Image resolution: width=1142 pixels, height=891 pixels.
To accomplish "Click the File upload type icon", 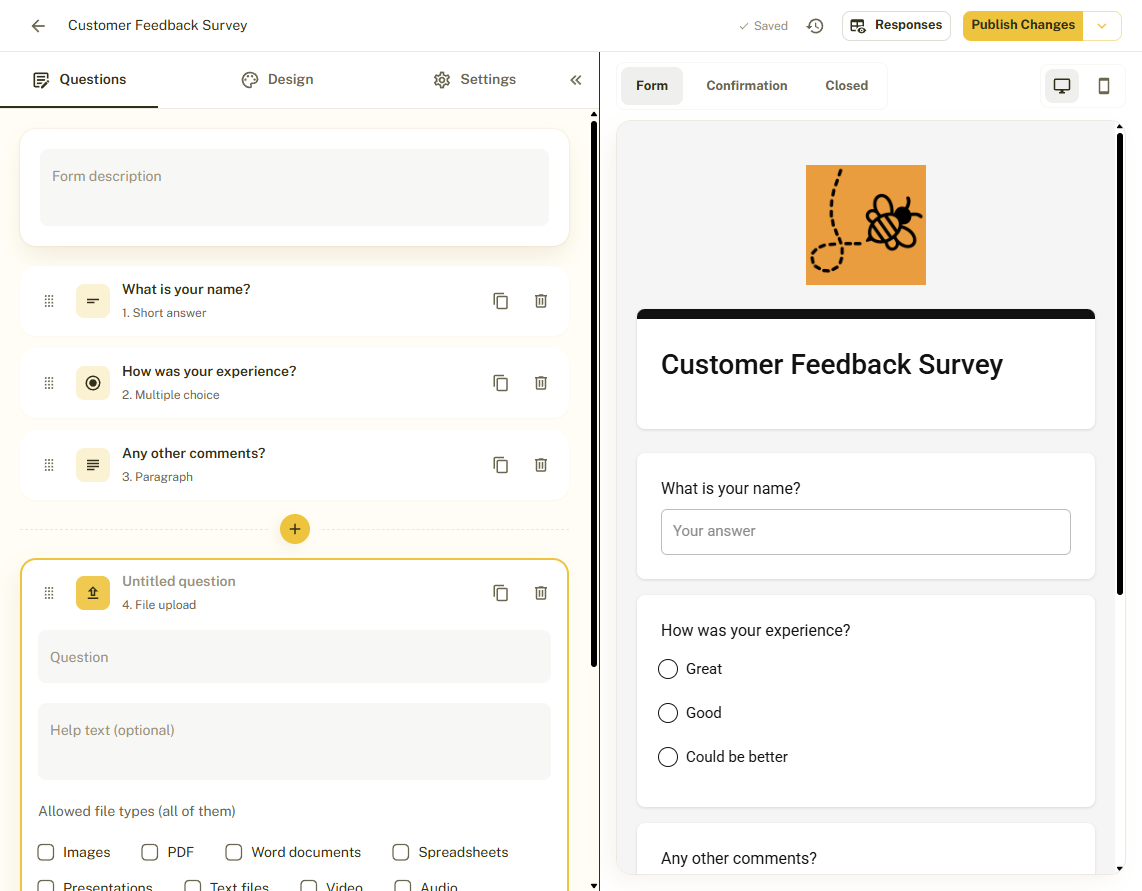I will pos(93,593).
